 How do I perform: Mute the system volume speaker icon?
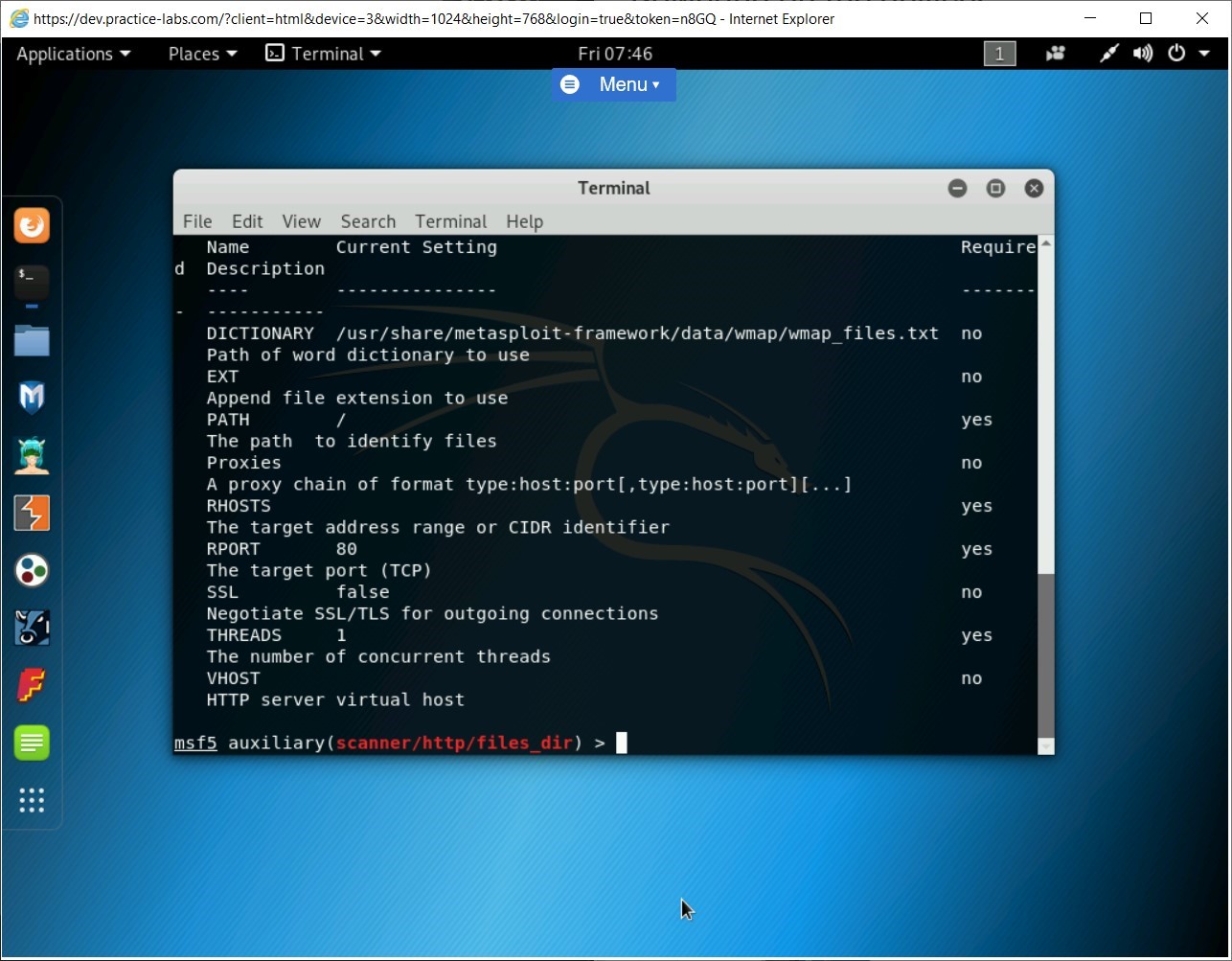[x=1142, y=54]
